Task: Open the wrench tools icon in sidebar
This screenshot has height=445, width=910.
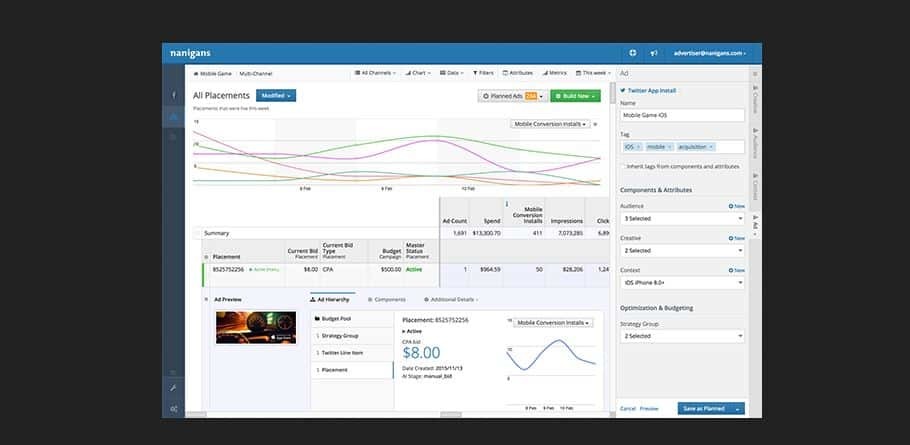Action: tap(173, 388)
